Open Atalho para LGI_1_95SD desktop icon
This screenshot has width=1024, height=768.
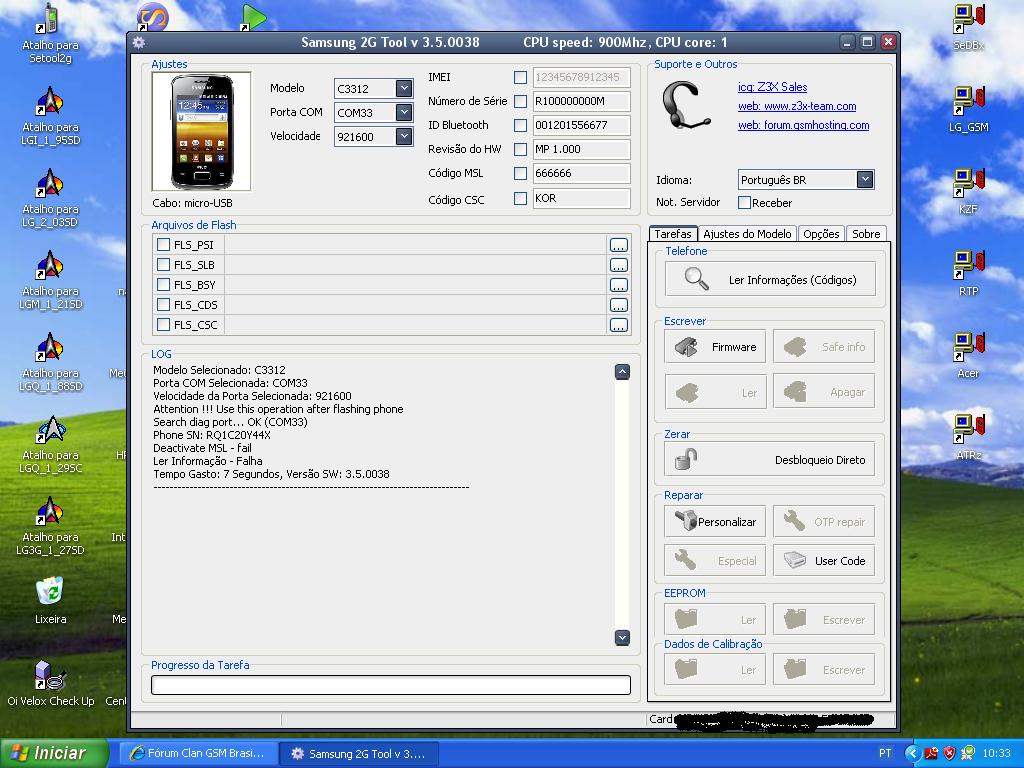[x=50, y=116]
